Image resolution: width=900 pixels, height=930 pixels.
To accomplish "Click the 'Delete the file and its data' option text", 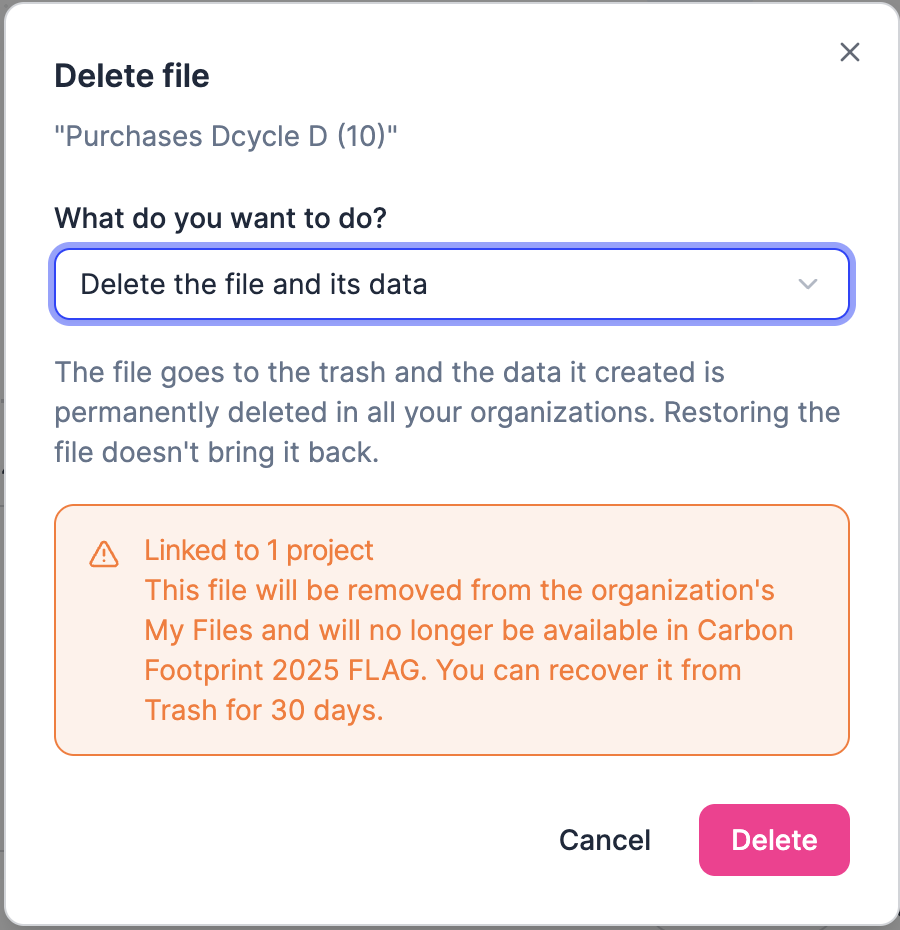I will 253,284.
